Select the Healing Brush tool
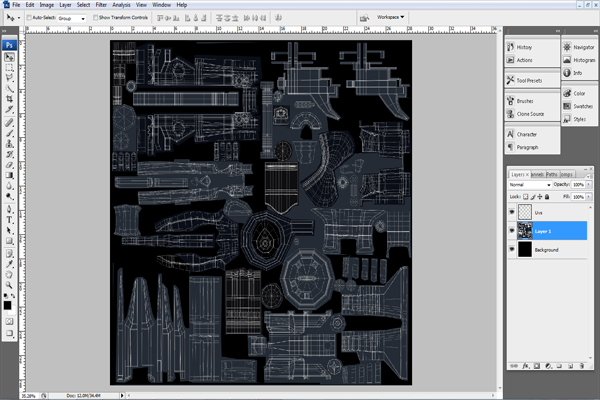Image resolution: width=600 pixels, height=400 pixels. click(10, 122)
